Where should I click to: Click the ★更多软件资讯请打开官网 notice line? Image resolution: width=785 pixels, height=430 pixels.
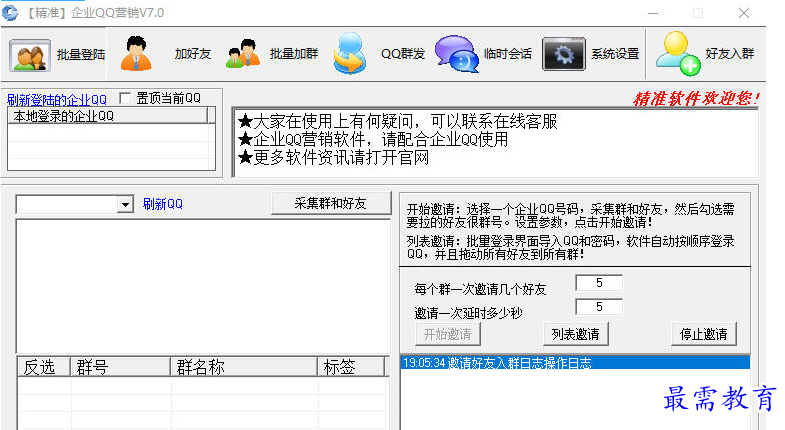(x=334, y=158)
